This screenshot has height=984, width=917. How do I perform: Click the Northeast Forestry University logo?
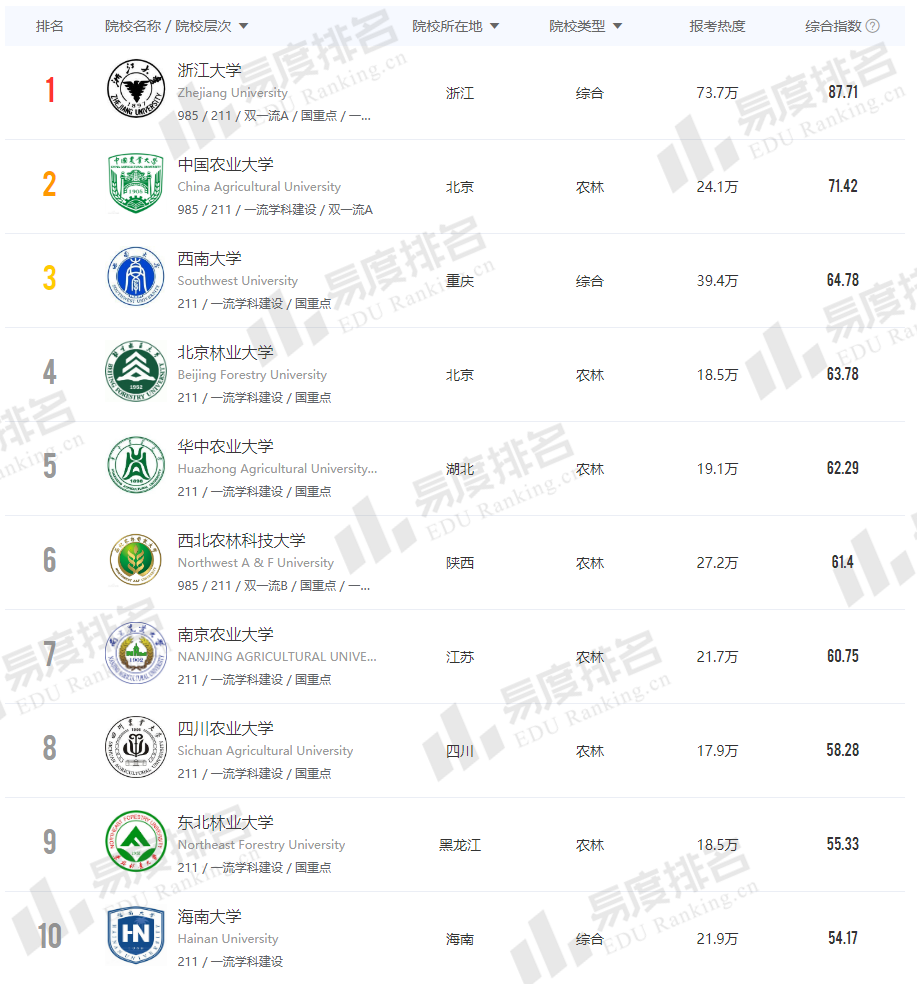click(135, 842)
